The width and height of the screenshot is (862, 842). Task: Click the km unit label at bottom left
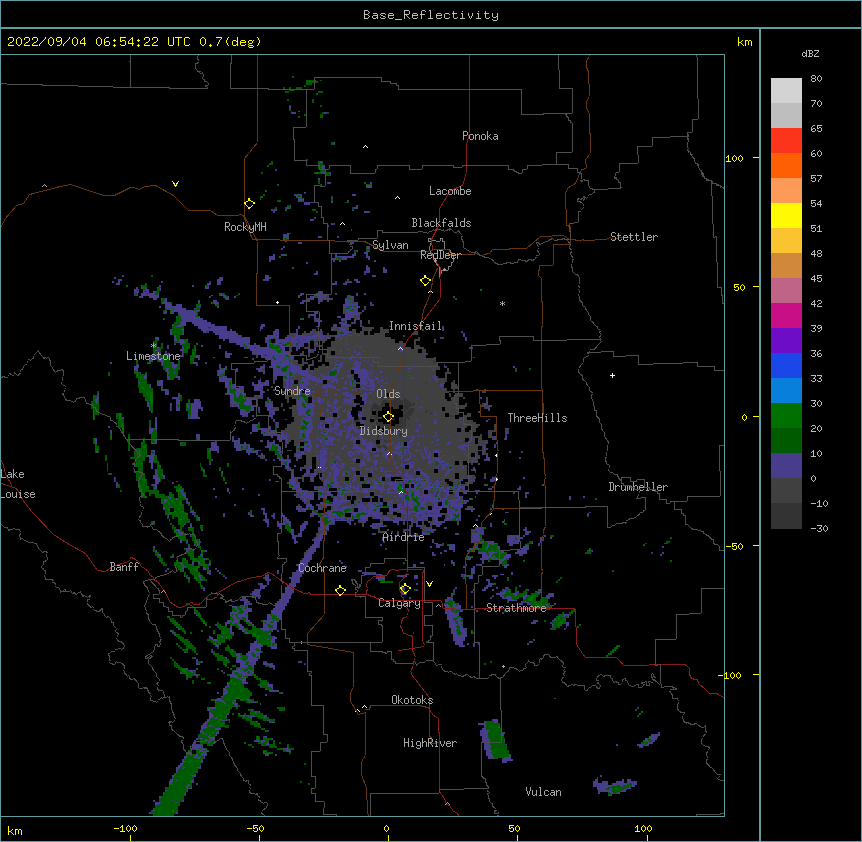(x=14, y=830)
